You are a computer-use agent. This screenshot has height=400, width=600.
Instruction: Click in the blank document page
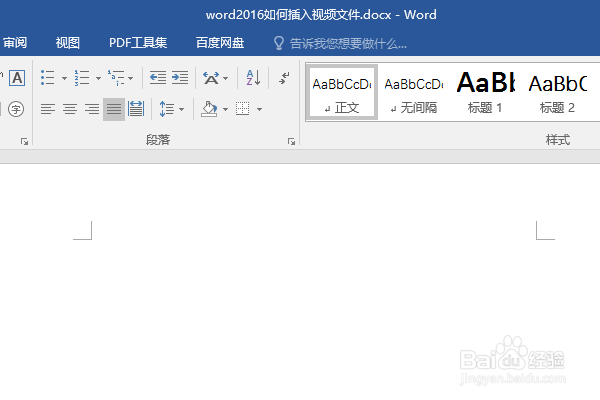[x=300, y=283]
